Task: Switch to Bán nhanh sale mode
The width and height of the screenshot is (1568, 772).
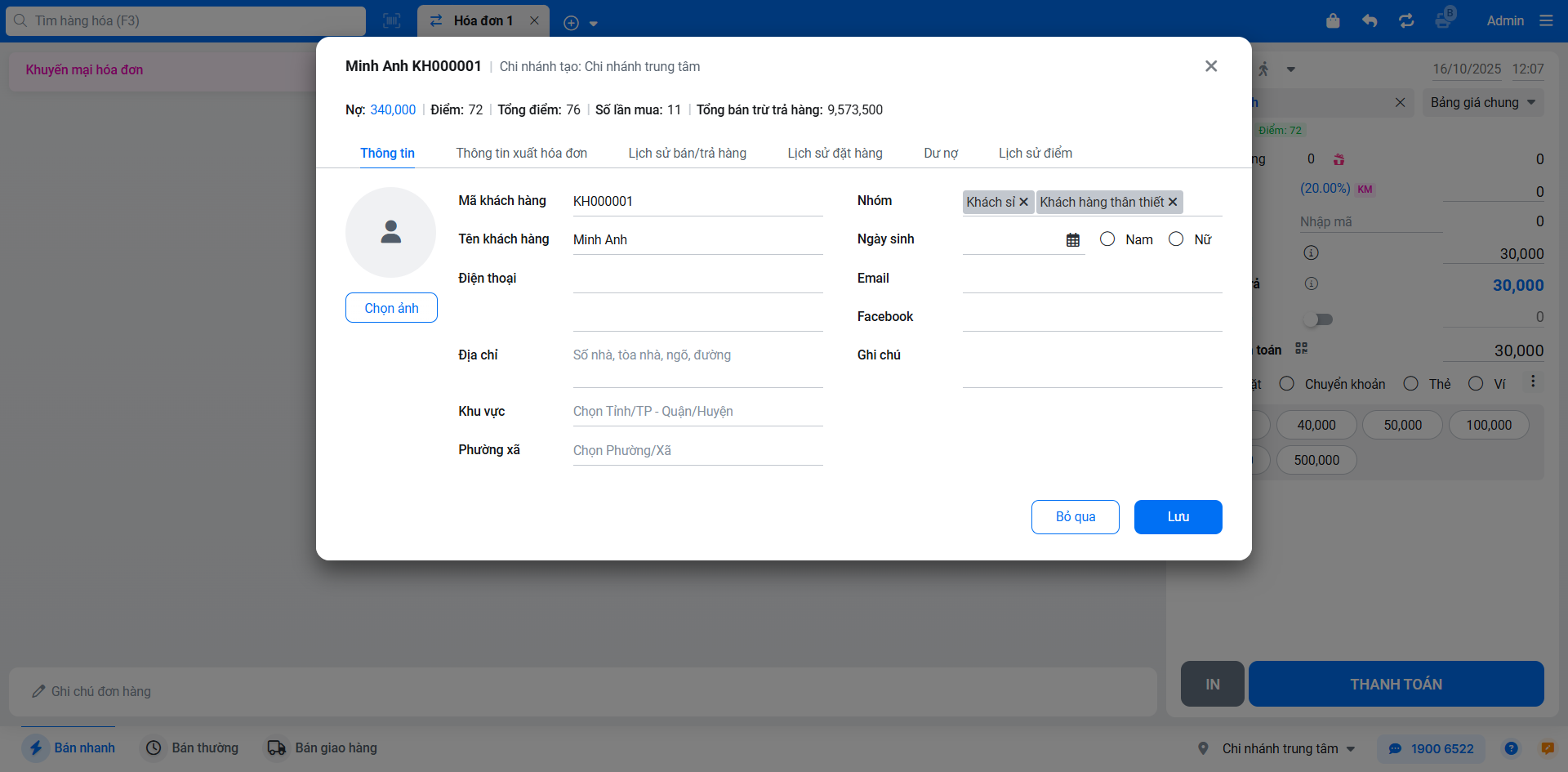Action: 69,747
